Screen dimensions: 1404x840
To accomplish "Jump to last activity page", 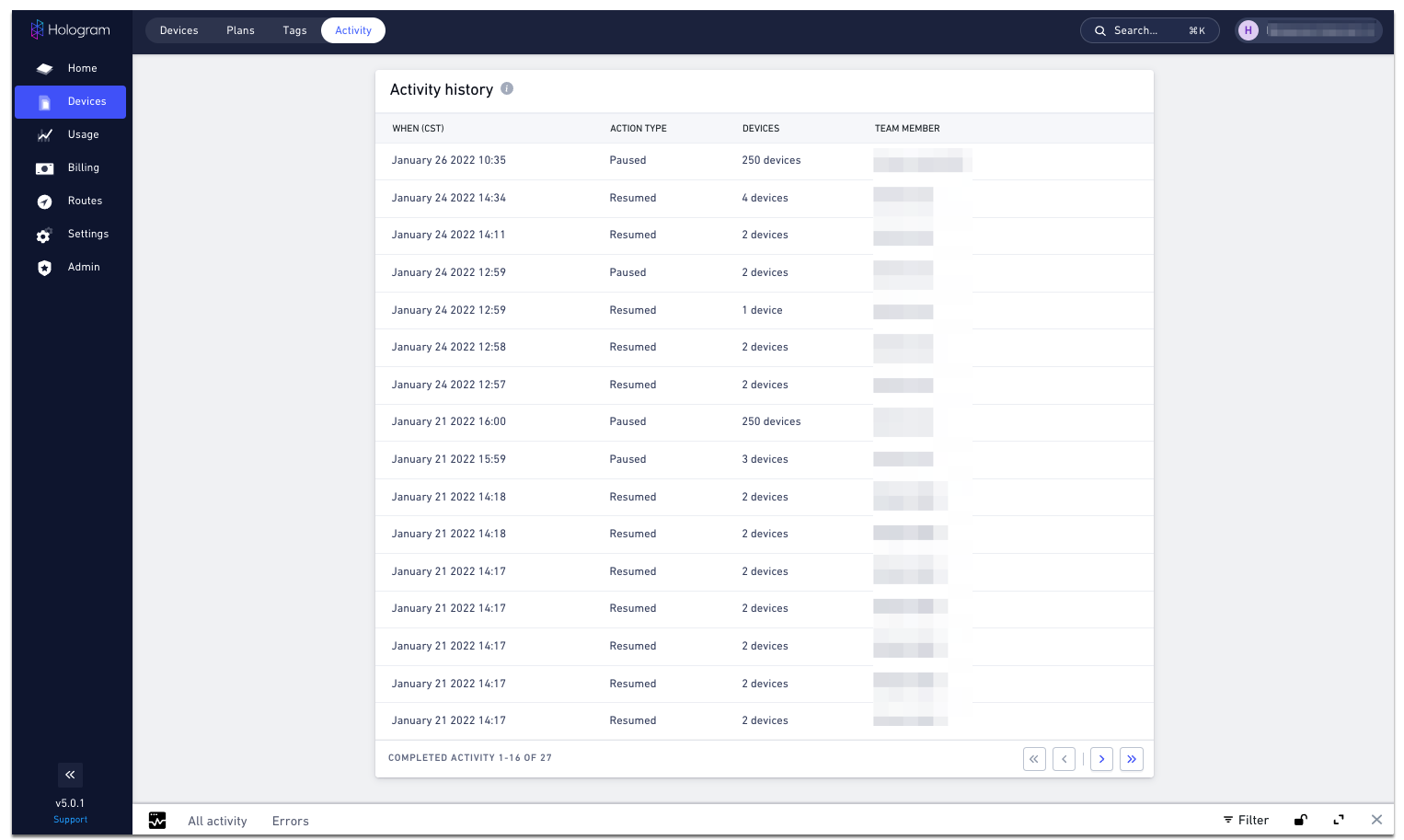I will [x=1132, y=759].
